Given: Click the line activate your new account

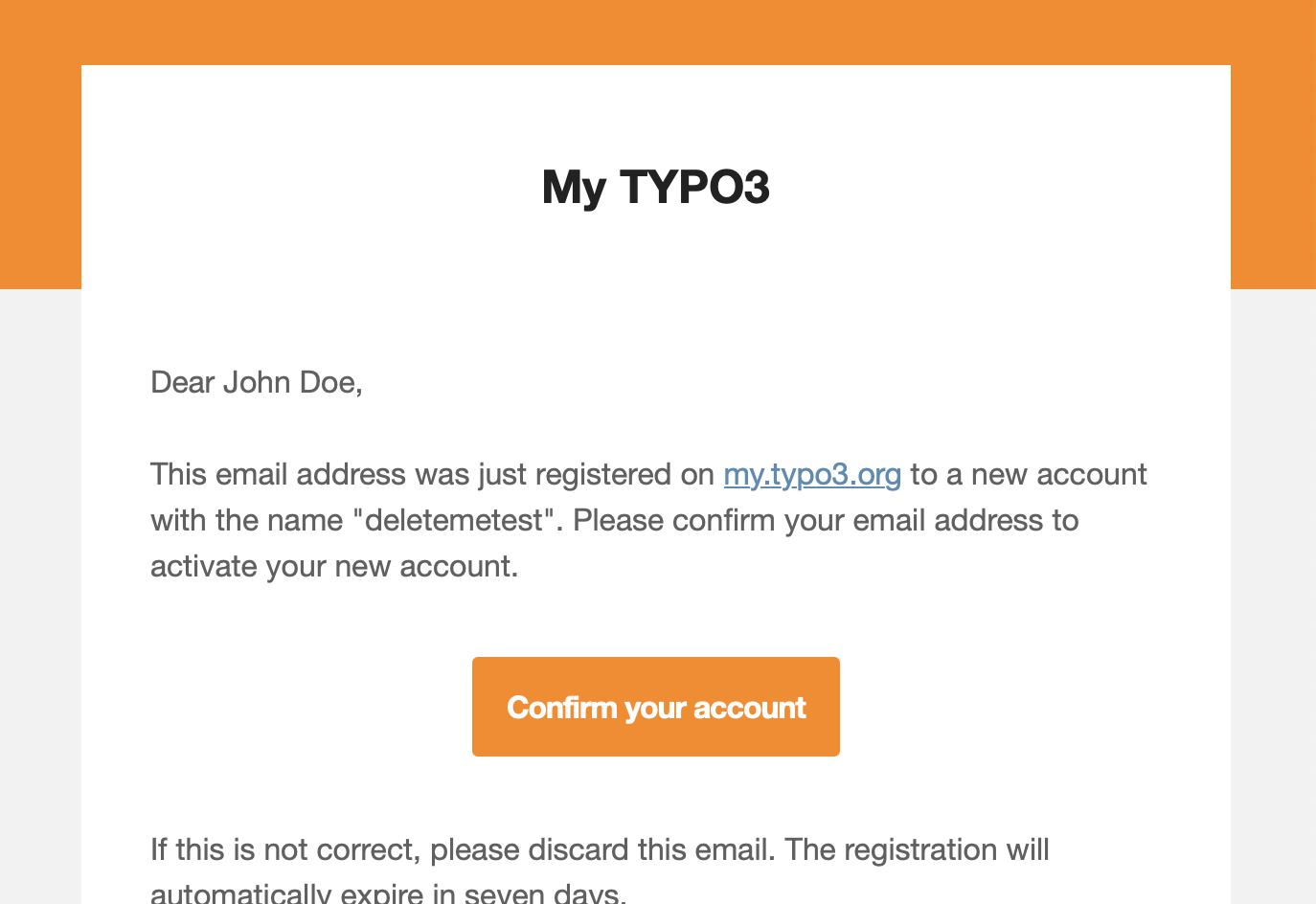Looking at the screenshot, I should (333, 567).
